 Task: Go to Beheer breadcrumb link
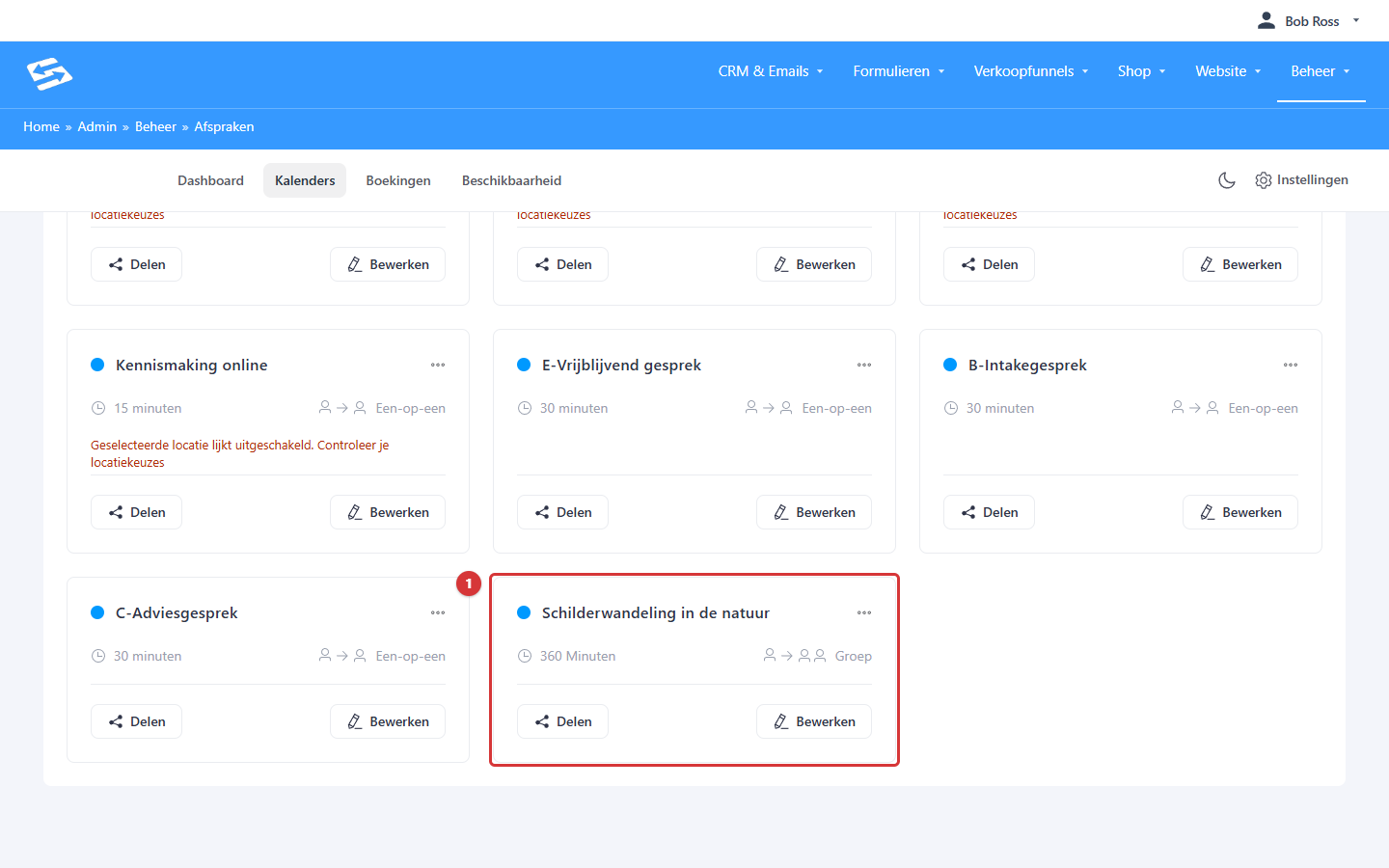click(x=155, y=126)
